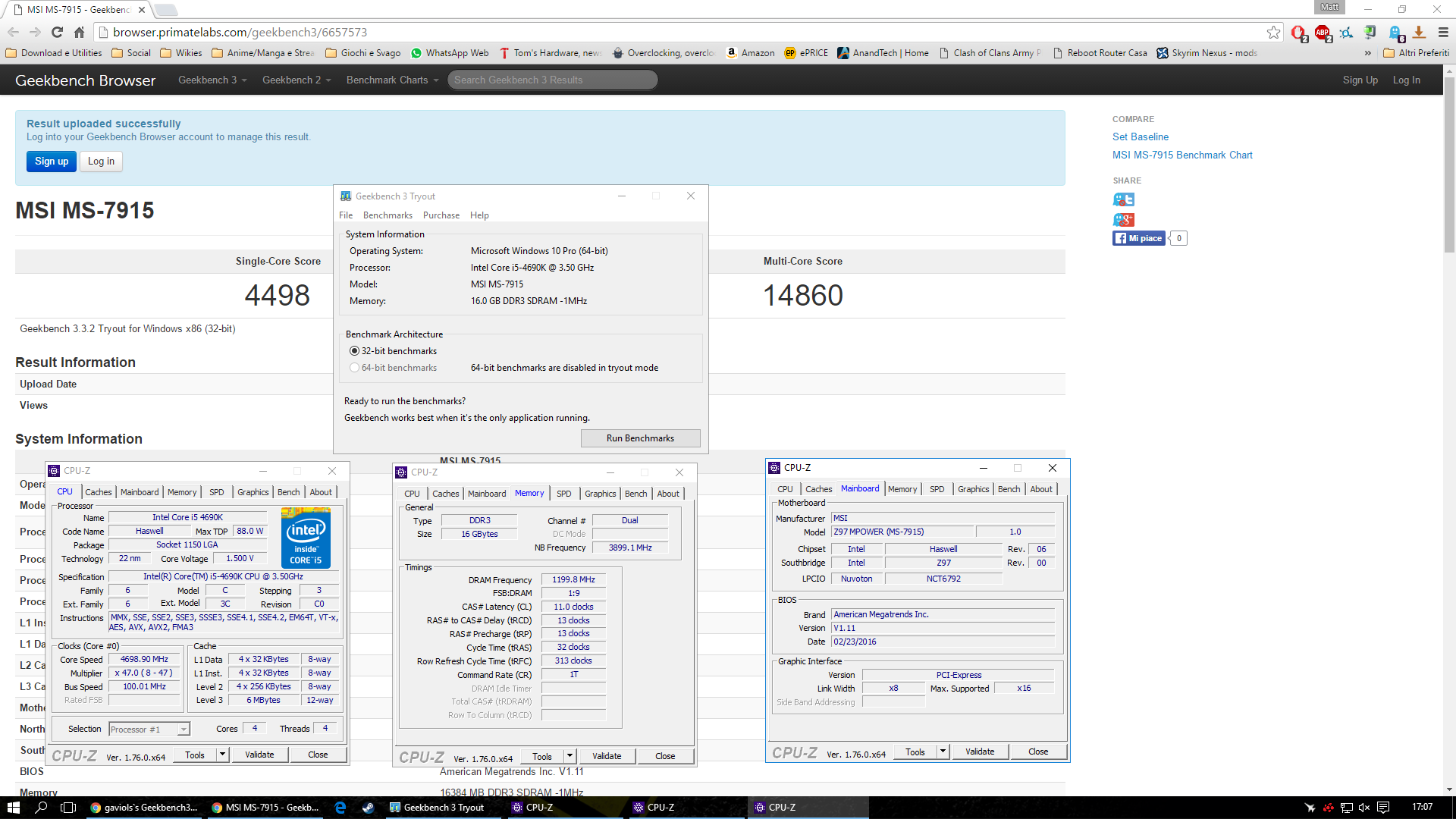The width and height of the screenshot is (1456, 819).
Task: Open the taskbar search magnifier
Action: coord(41,808)
